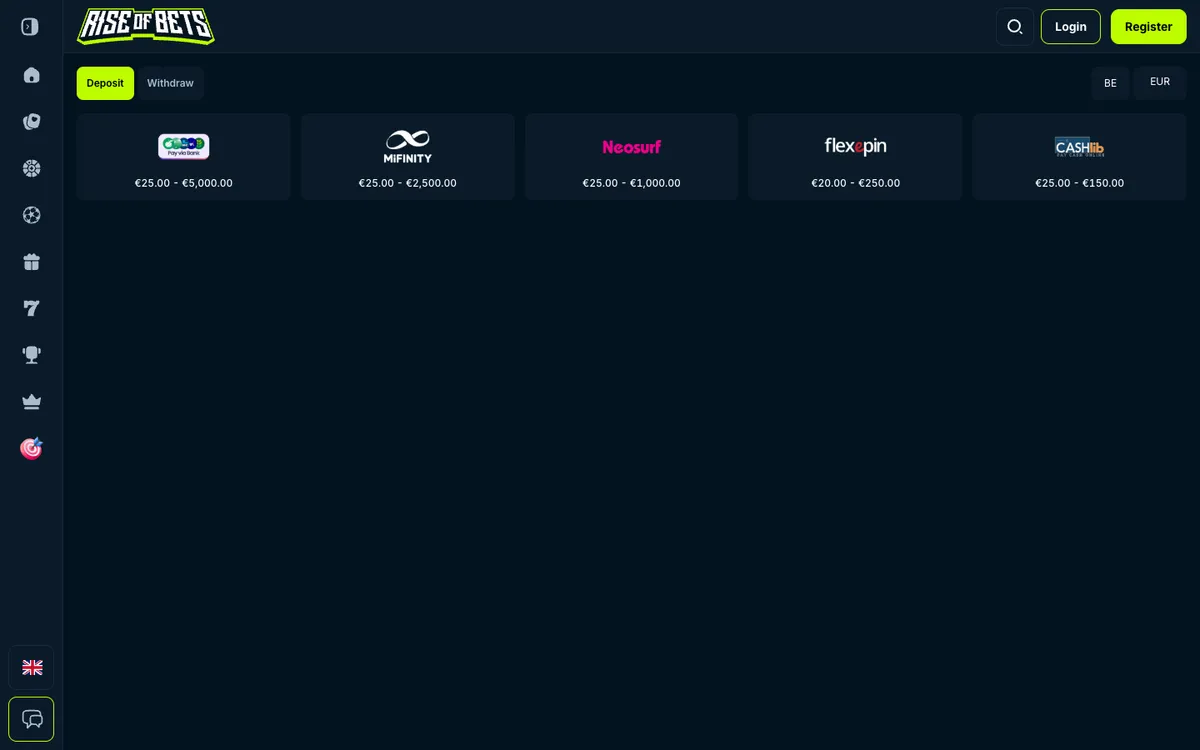1200x750 pixels.
Task: Click the Rise of Bets logo
Action: coord(146,26)
